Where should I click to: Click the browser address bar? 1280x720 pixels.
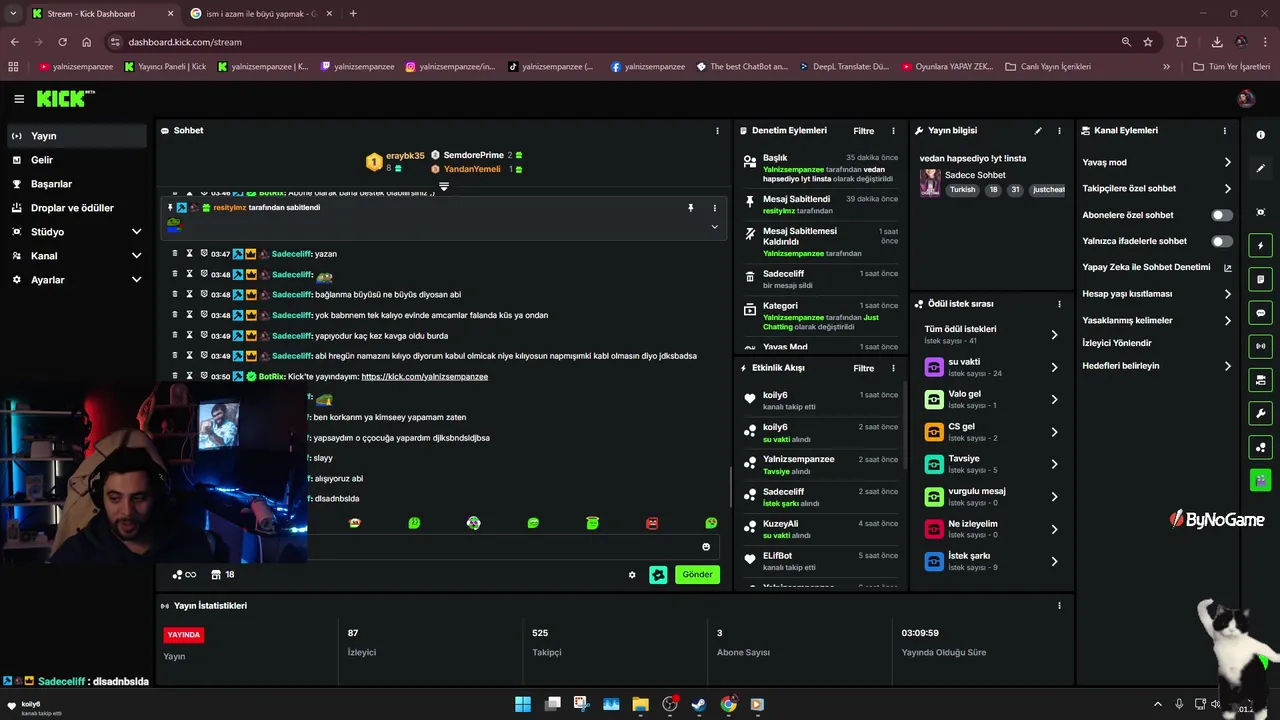(610, 42)
